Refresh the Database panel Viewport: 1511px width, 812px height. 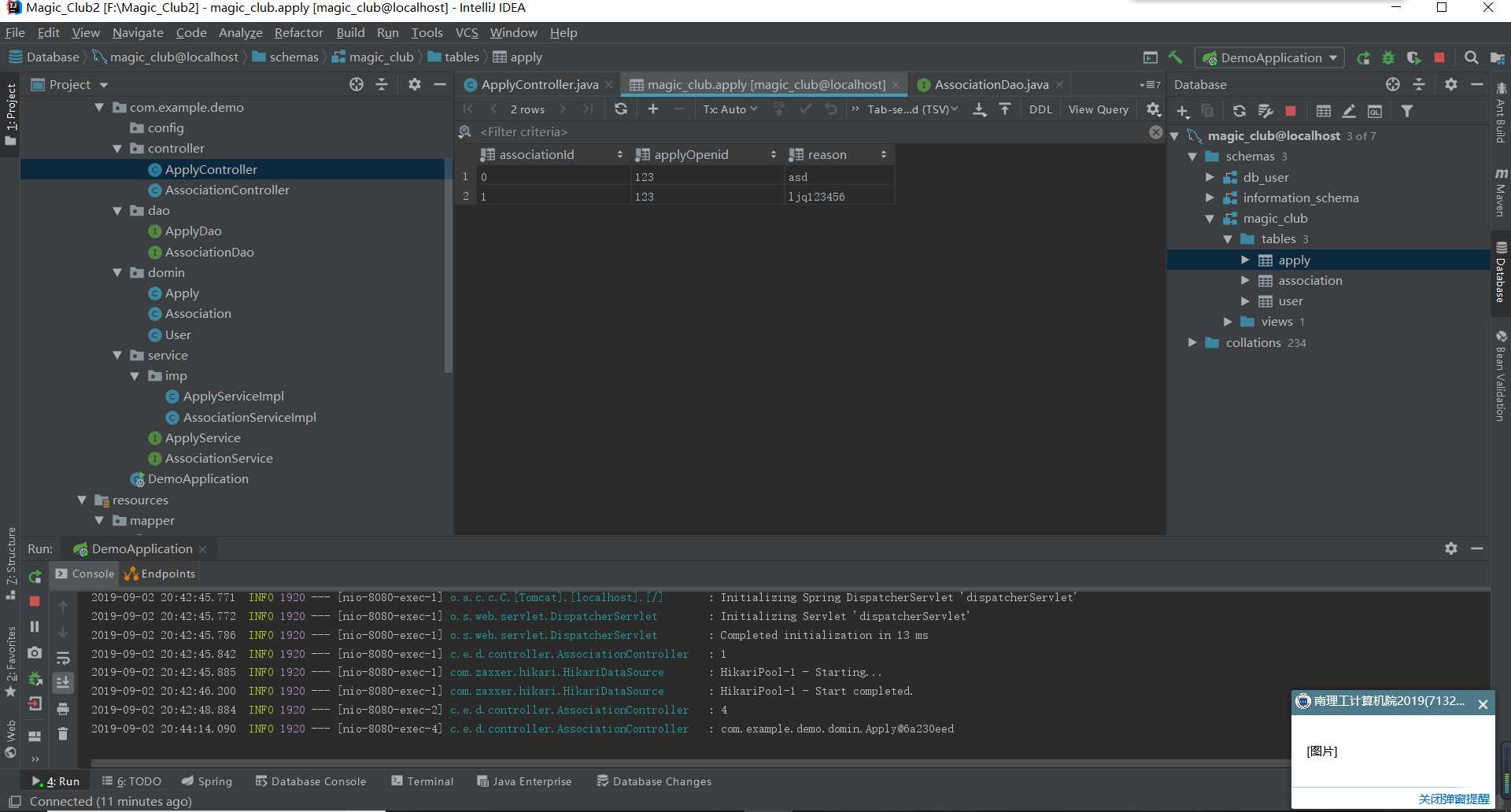(x=1239, y=111)
